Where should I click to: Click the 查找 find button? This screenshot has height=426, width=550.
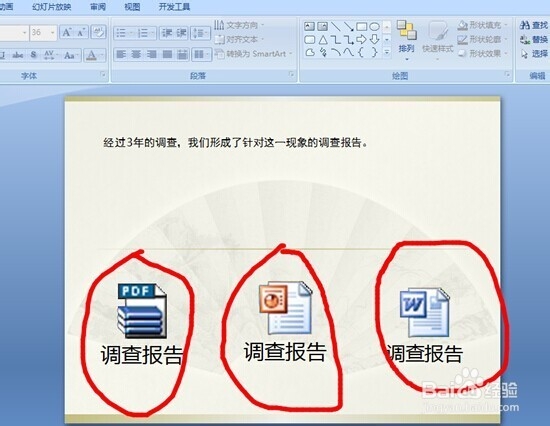pos(534,25)
